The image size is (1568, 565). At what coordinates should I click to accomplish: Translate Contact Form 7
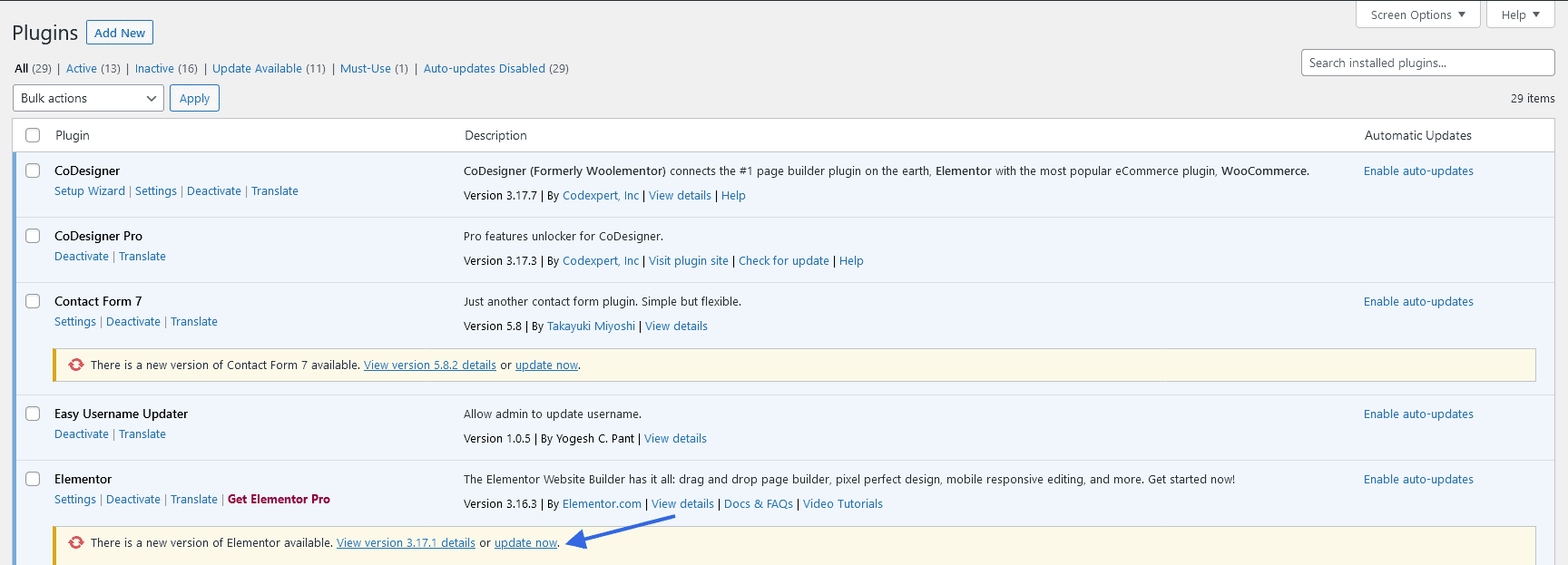coord(194,321)
